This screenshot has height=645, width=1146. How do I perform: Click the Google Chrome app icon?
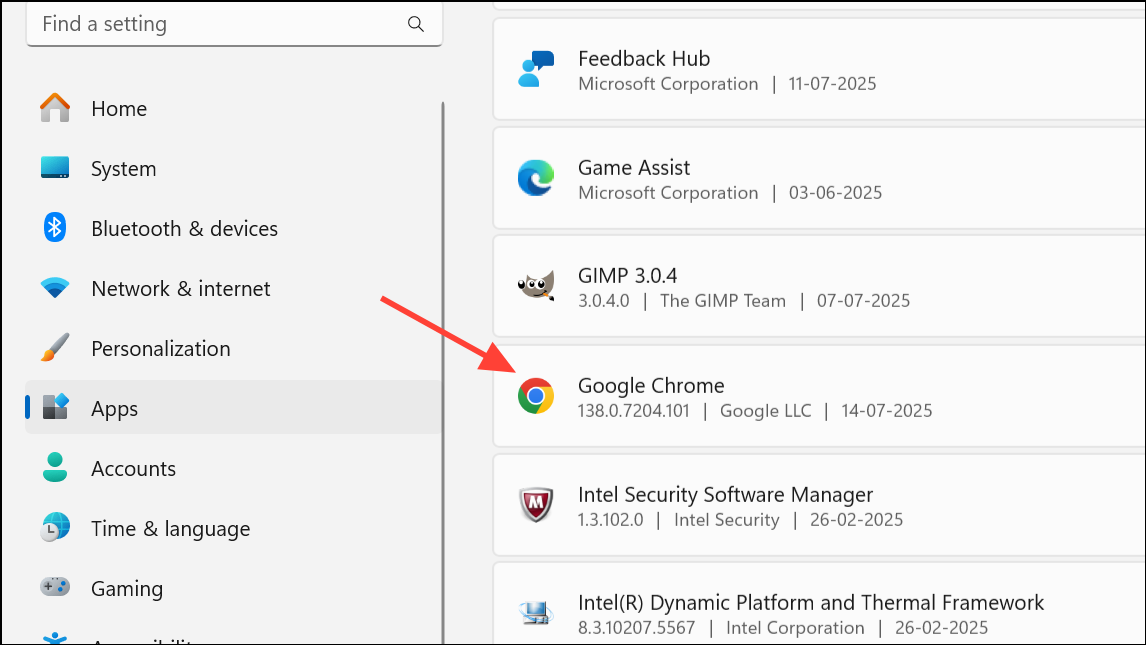536,396
